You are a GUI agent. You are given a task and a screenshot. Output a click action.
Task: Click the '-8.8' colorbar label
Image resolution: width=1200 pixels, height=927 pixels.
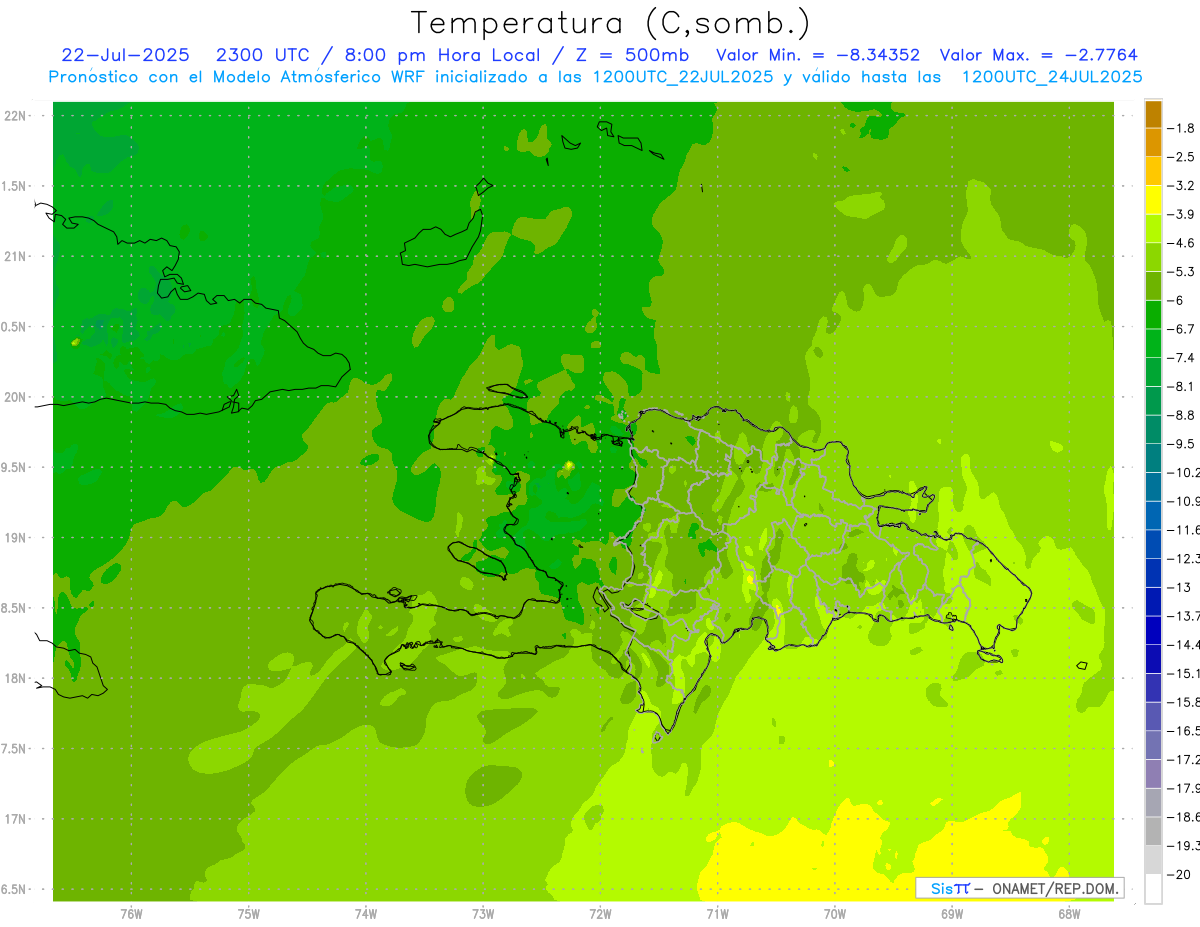pos(1183,415)
